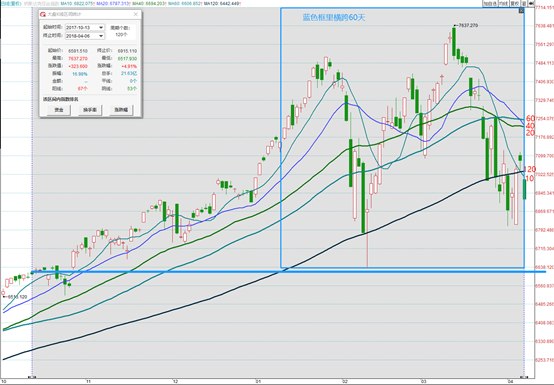Click the 加自选 button at top right
The width and height of the screenshot is (554, 385).
(490, 3)
